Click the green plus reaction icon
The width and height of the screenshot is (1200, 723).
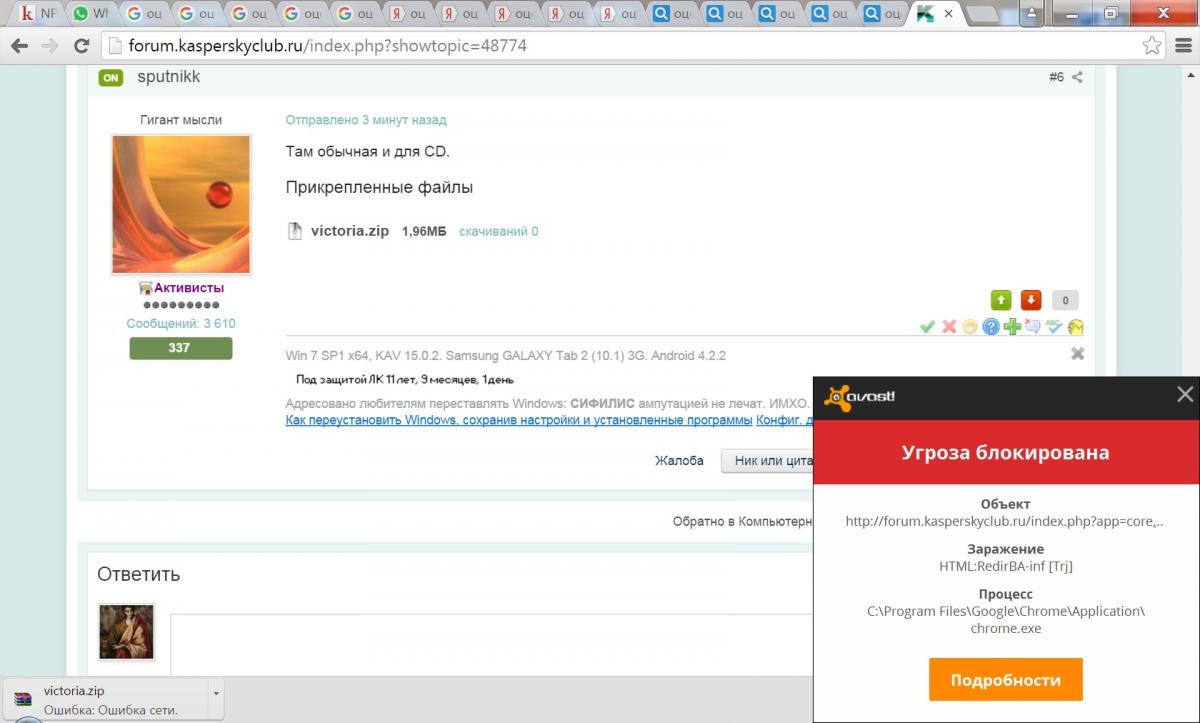(x=1012, y=327)
